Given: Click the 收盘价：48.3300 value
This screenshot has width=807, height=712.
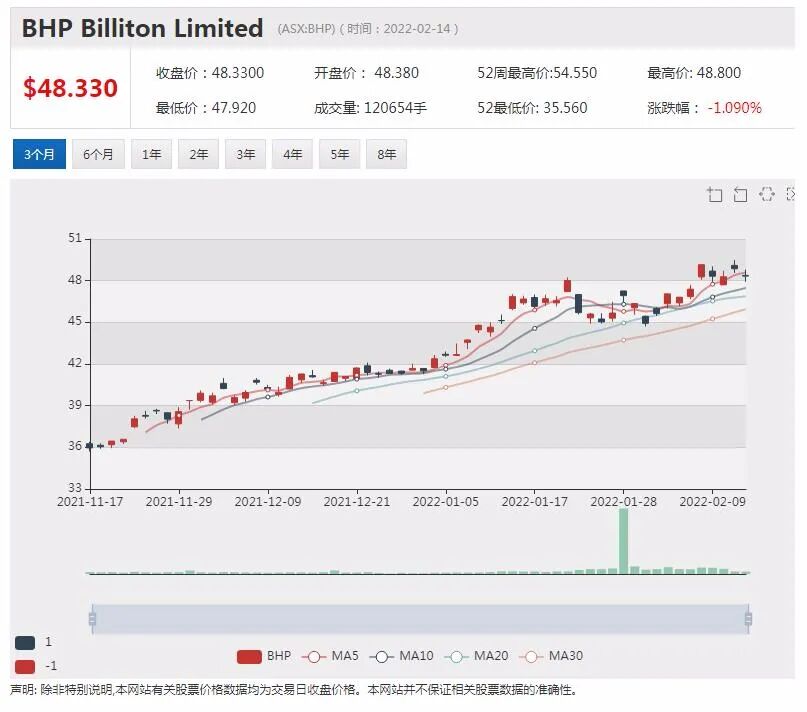Looking at the screenshot, I should [x=210, y=73].
